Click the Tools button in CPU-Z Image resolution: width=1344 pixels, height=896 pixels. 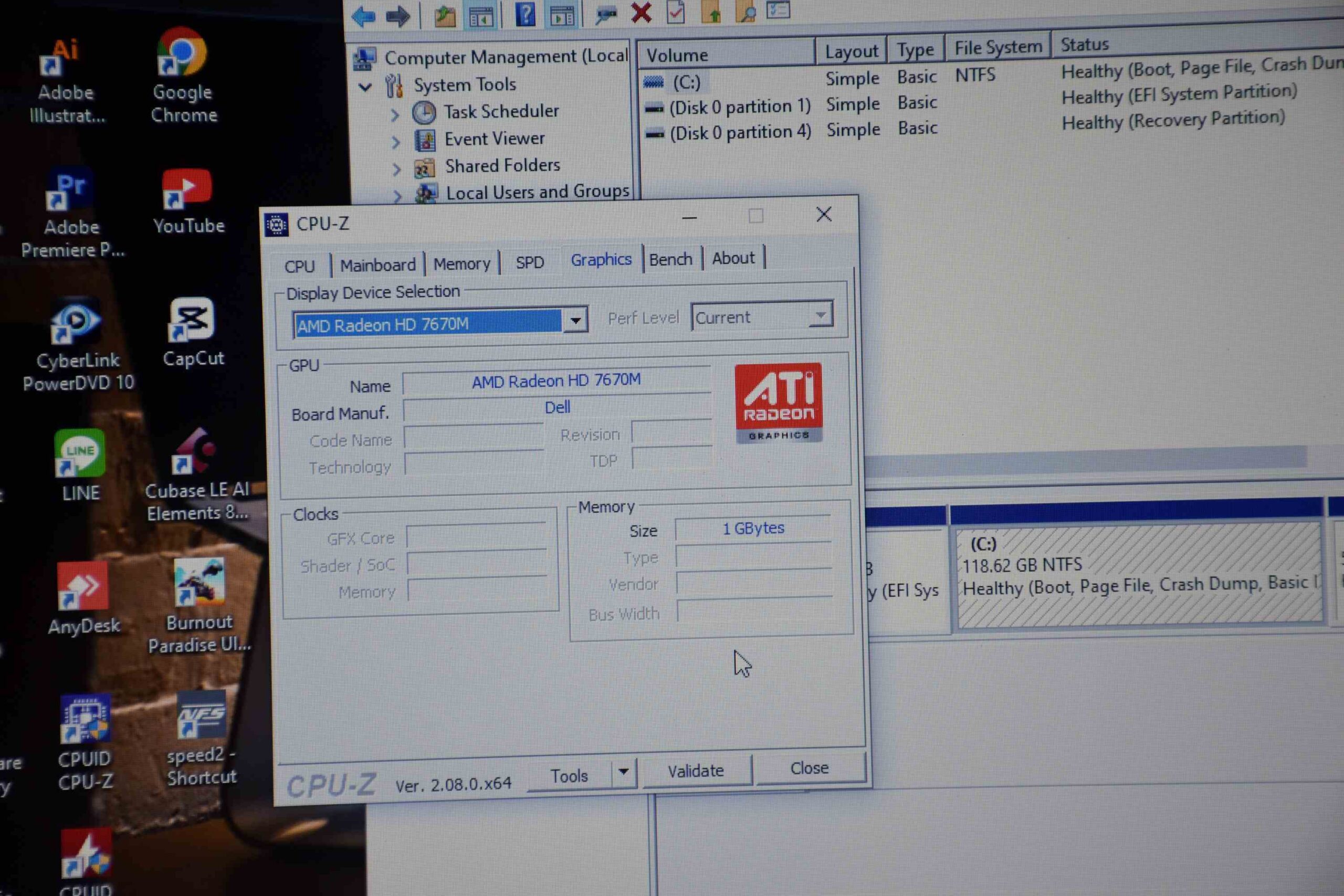(x=569, y=775)
